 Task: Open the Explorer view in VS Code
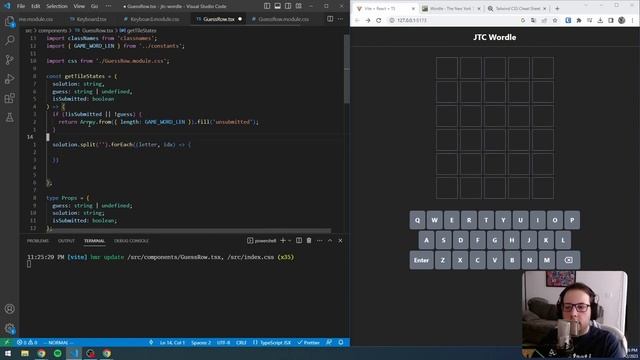click(9, 21)
